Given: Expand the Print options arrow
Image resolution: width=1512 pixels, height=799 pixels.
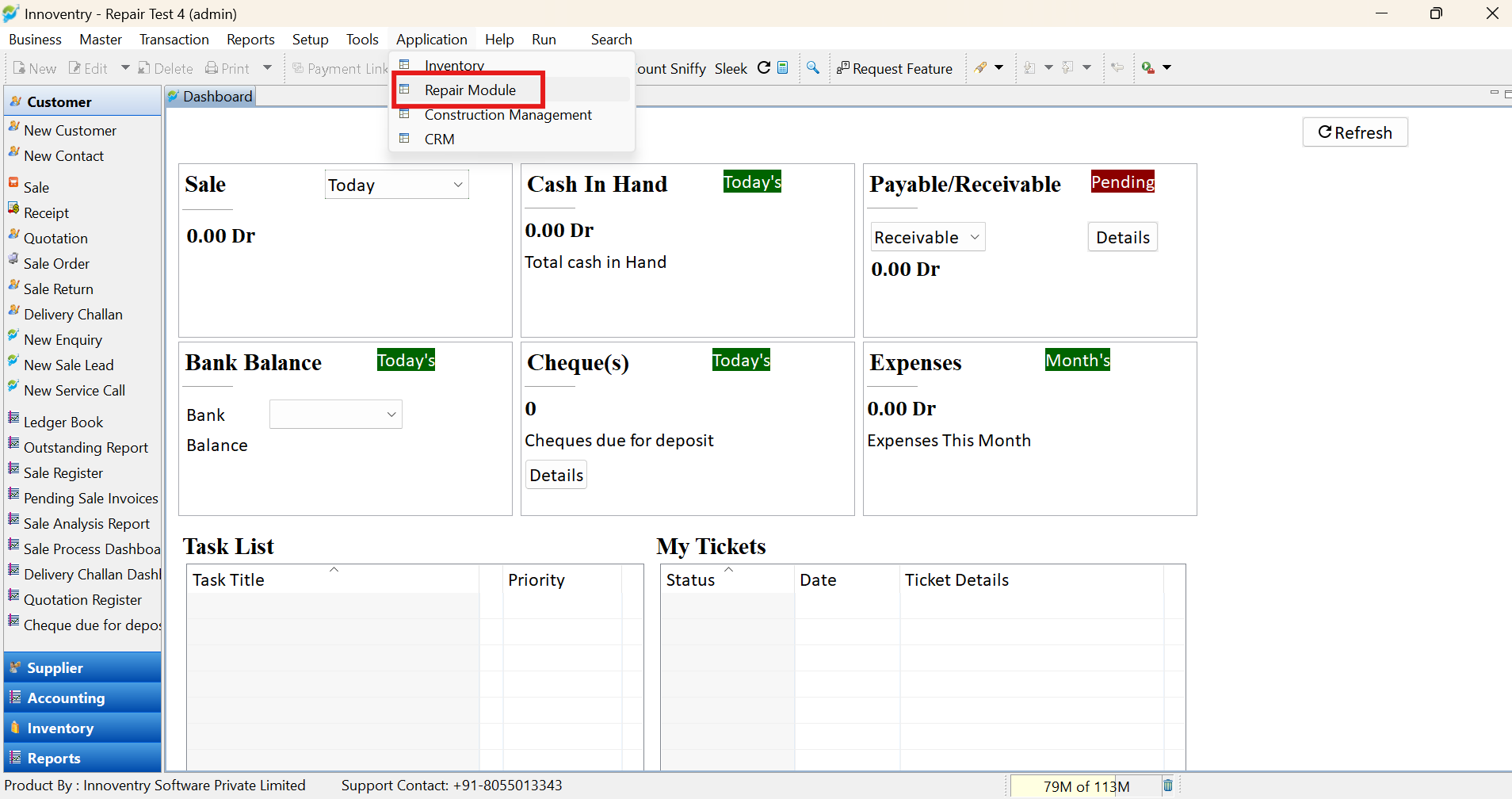Looking at the screenshot, I should click(268, 68).
